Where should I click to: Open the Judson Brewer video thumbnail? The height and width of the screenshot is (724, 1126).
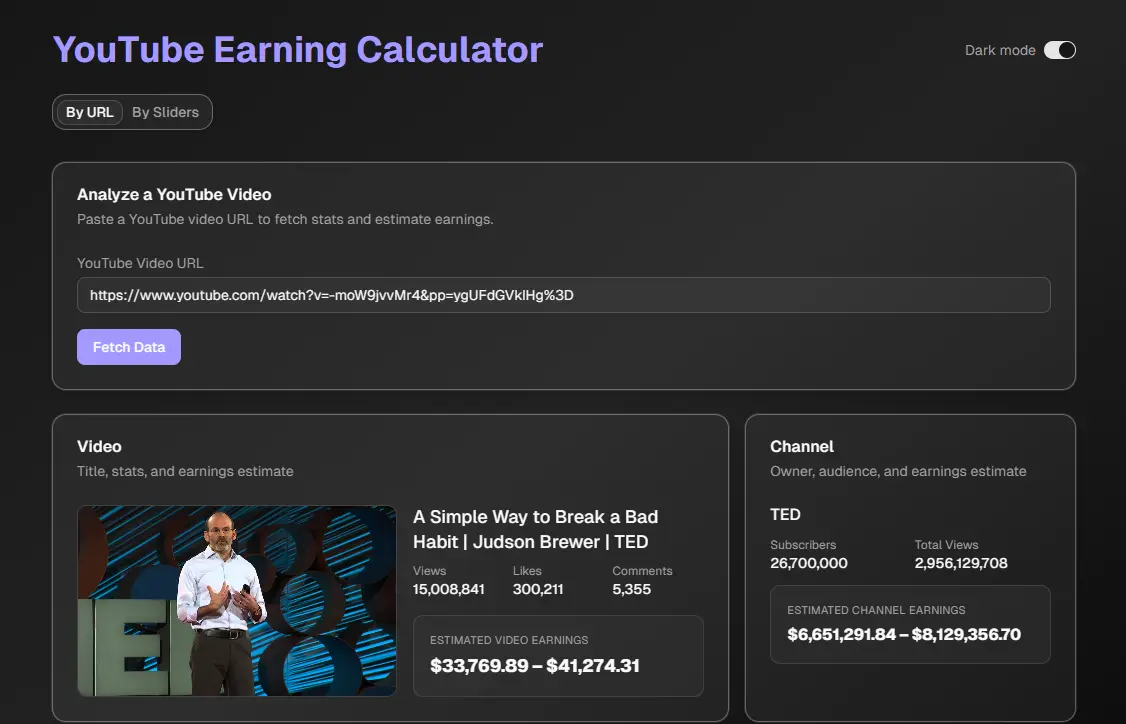click(237, 600)
